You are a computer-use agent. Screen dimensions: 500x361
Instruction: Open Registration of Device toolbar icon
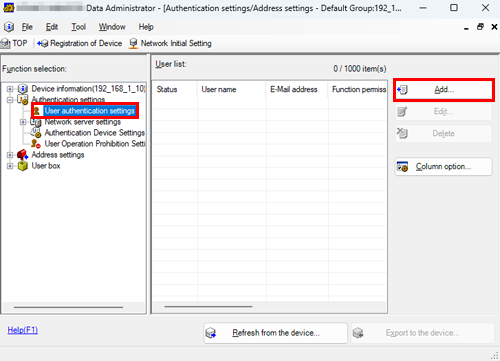point(43,43)
